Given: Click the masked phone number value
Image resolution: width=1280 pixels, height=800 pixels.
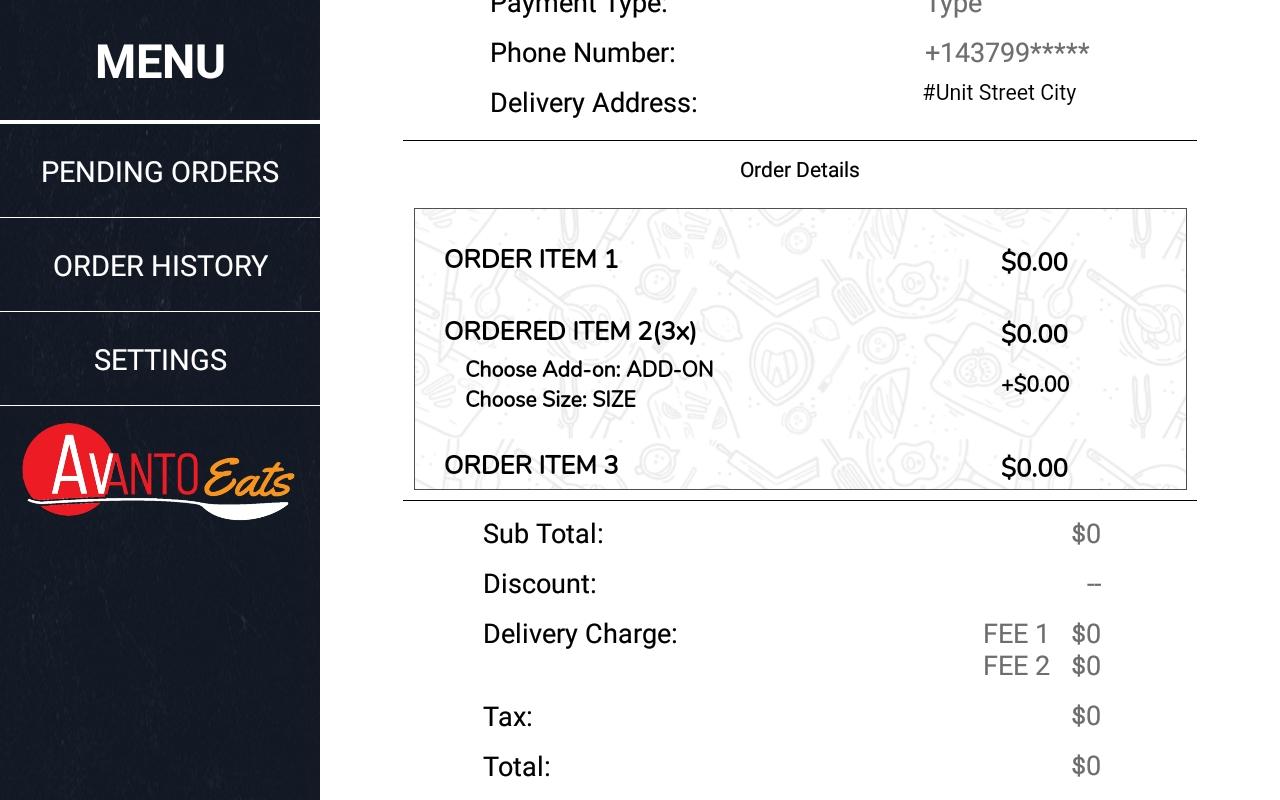Looking at the screenshot, I should coord(1006,52).
